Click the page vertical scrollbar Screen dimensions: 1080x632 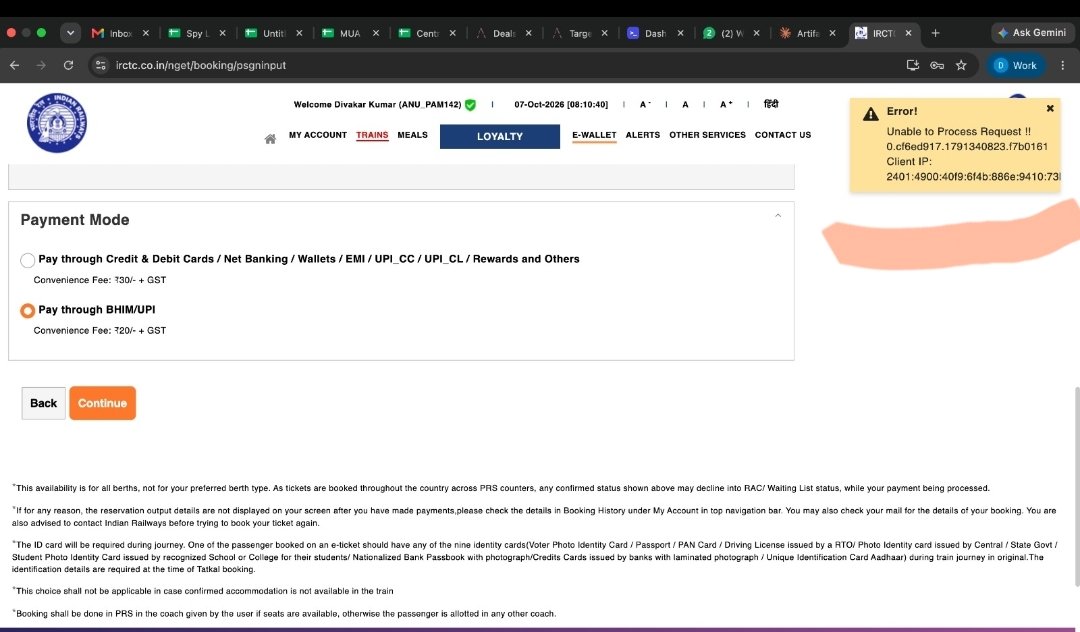(1076, 487)
